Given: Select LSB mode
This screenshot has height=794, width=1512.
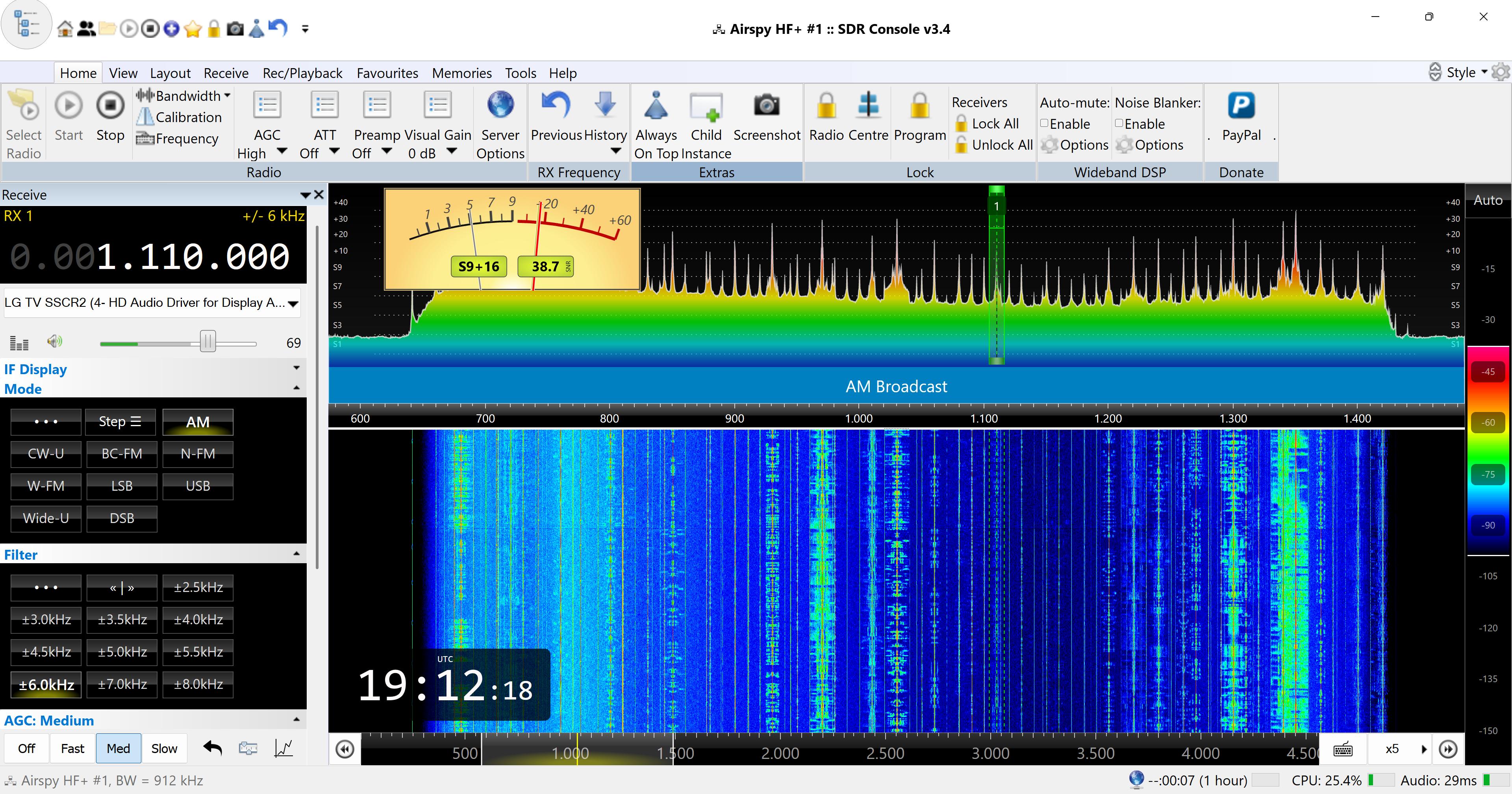Looking at the screenshot, I should [x=122, y=486].
